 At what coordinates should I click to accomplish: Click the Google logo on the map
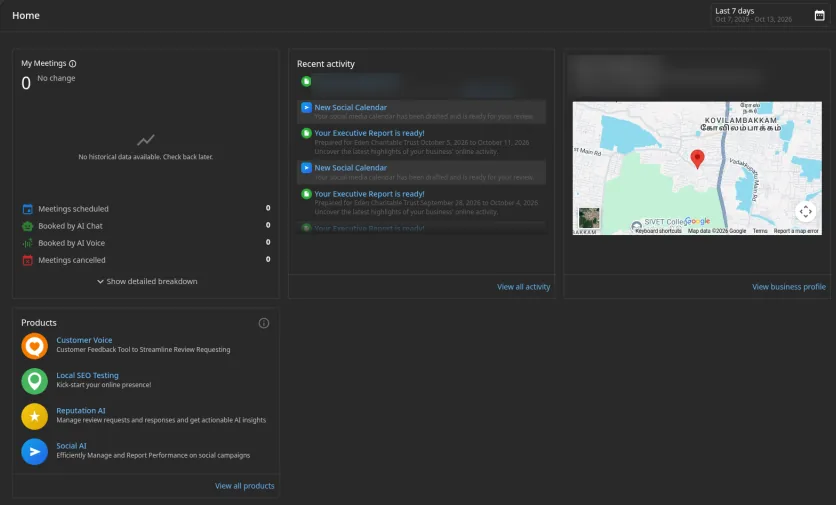tap(697, 221)
